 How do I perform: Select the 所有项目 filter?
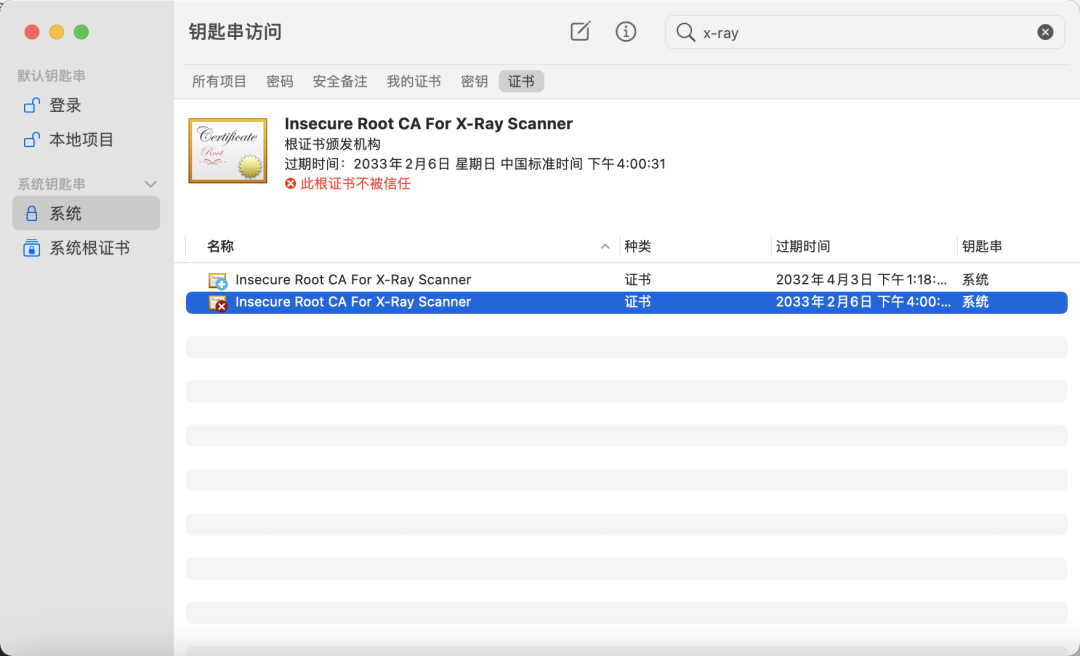[219, 81]
